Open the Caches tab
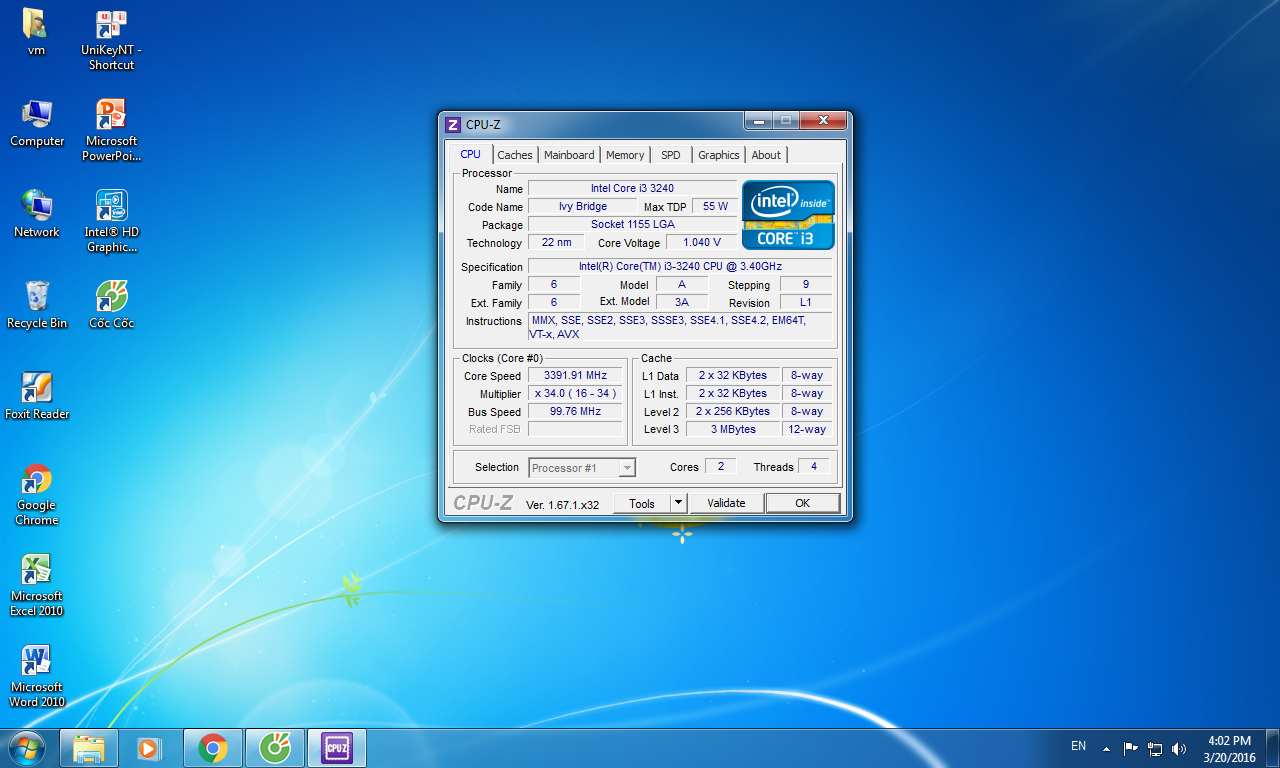This screenshot has height=768, width=1280. 515,155
